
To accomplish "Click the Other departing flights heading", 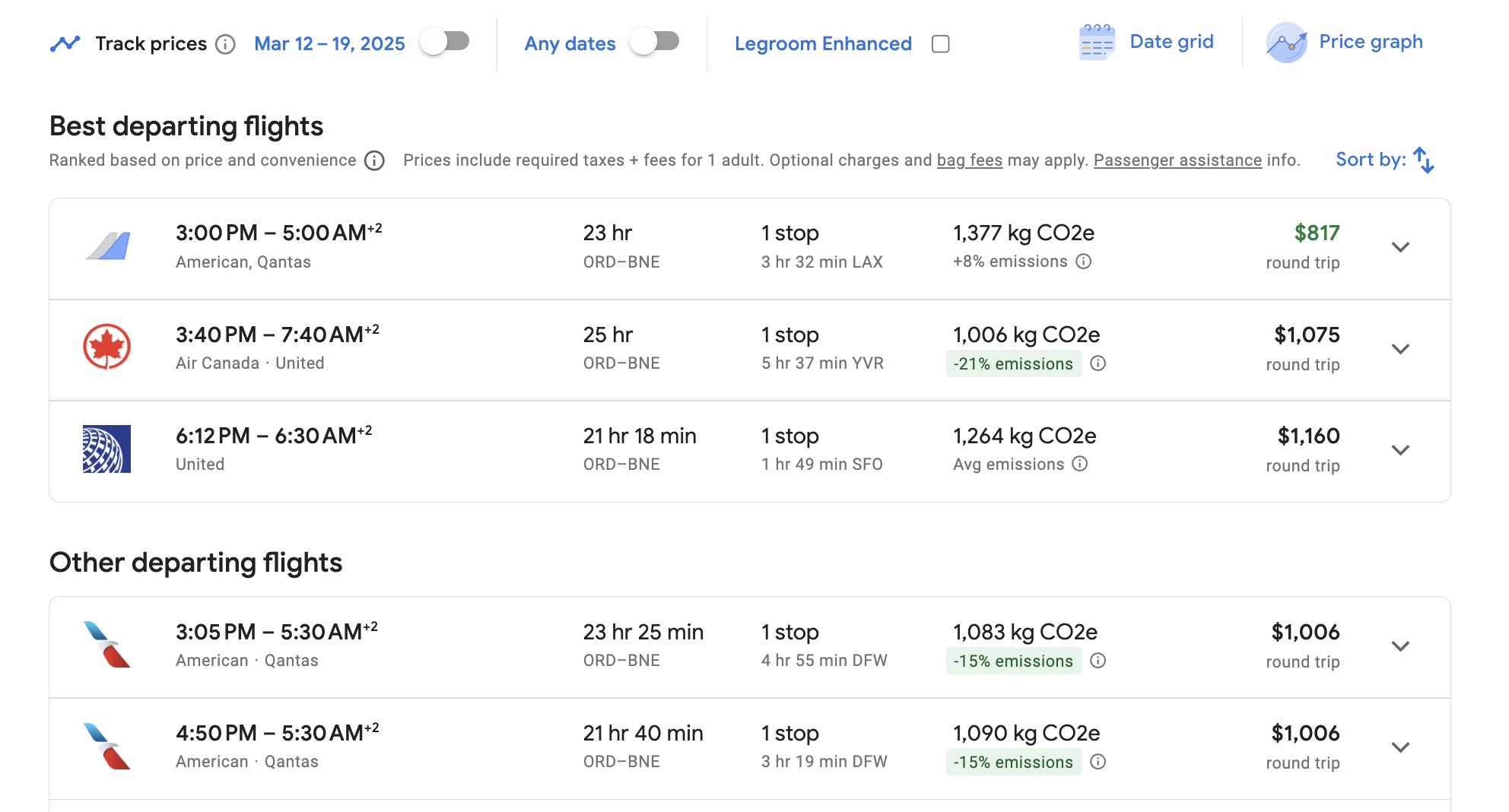I will point(195,563).
